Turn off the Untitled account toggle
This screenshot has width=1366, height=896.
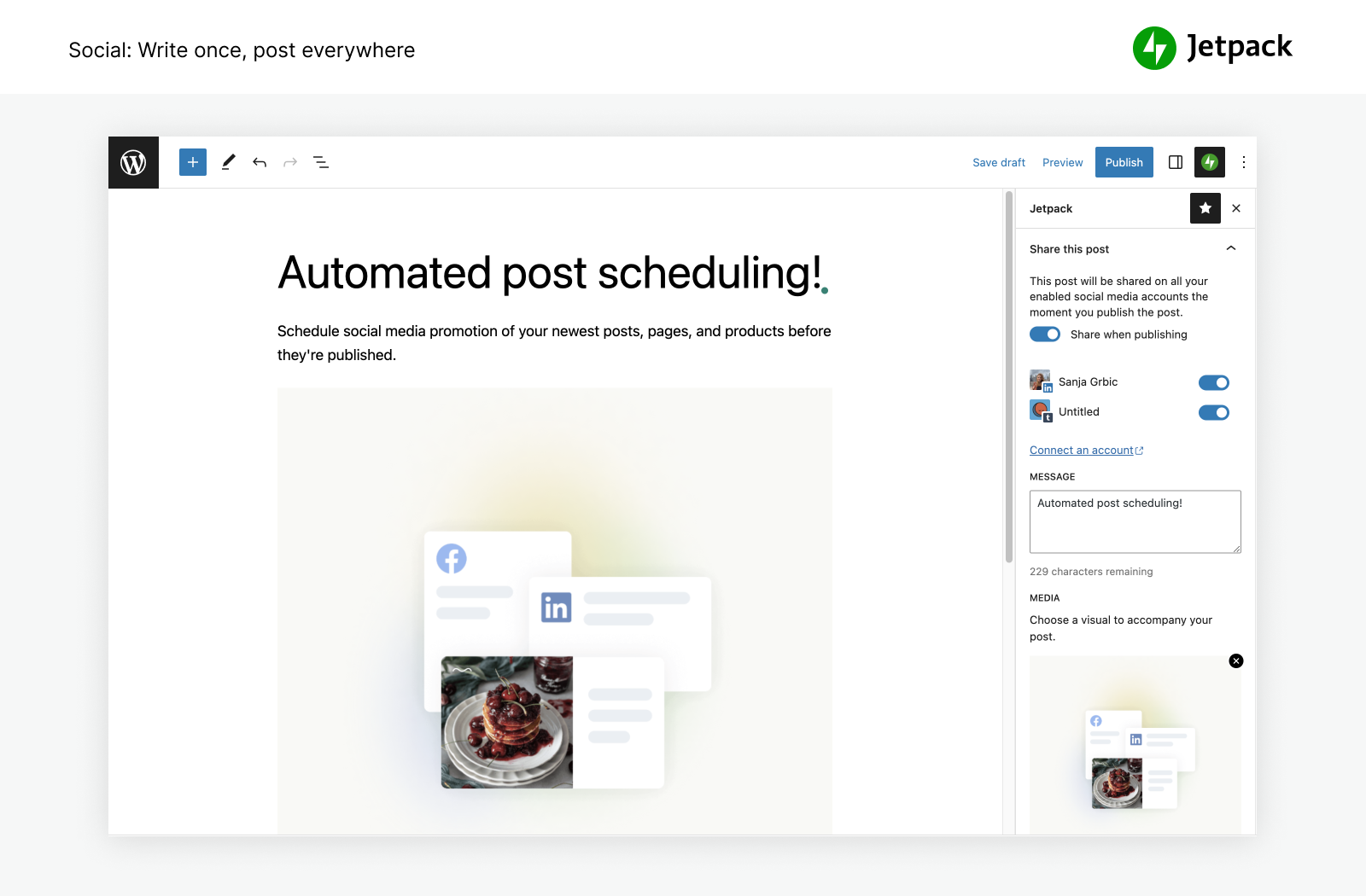click(x=1213, y=413)
